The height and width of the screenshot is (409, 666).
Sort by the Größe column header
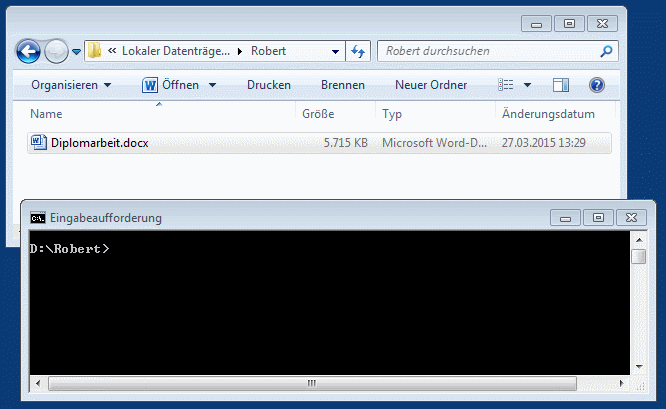(x=318, y=114)
